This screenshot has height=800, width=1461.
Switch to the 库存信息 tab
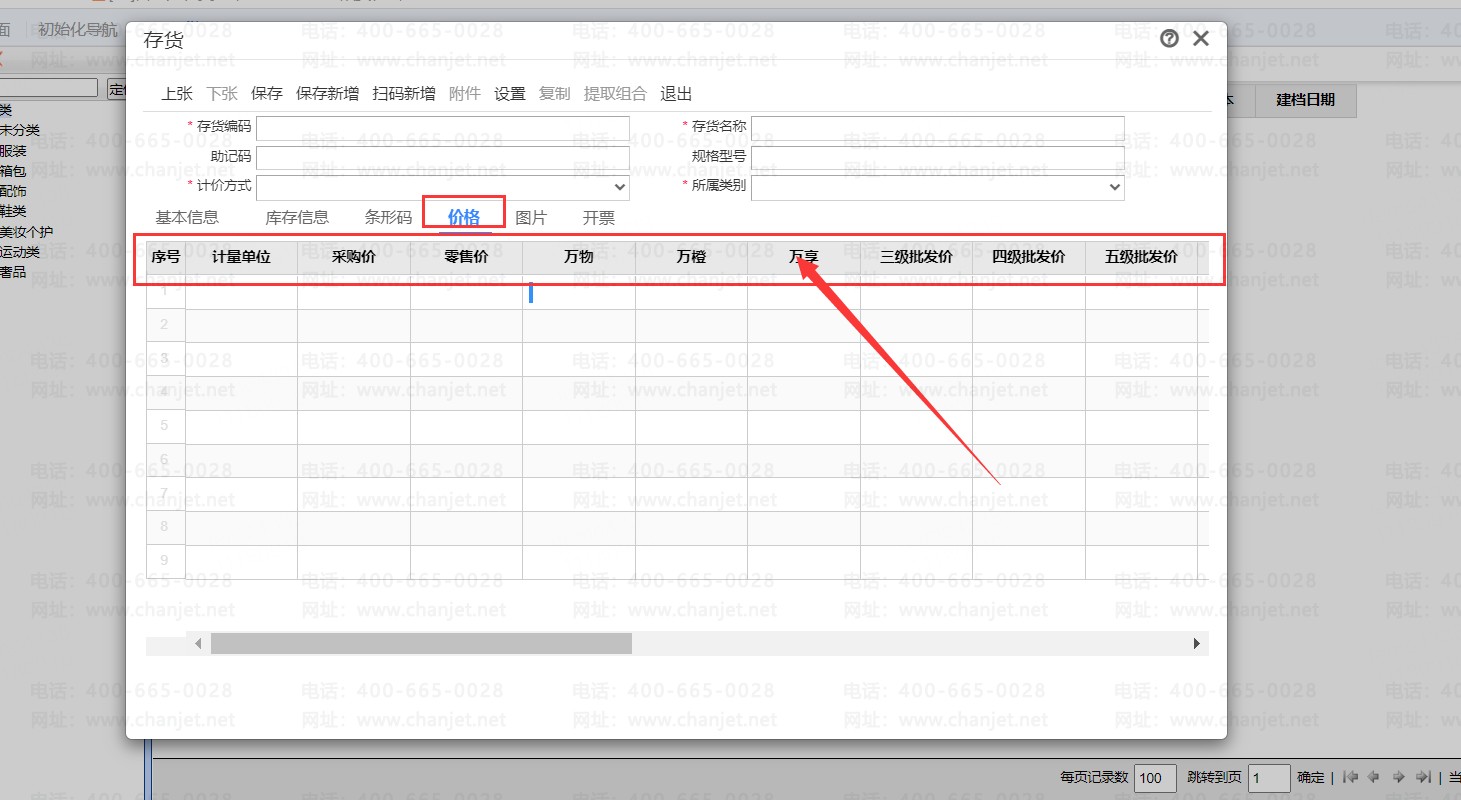tap(297, 217)
